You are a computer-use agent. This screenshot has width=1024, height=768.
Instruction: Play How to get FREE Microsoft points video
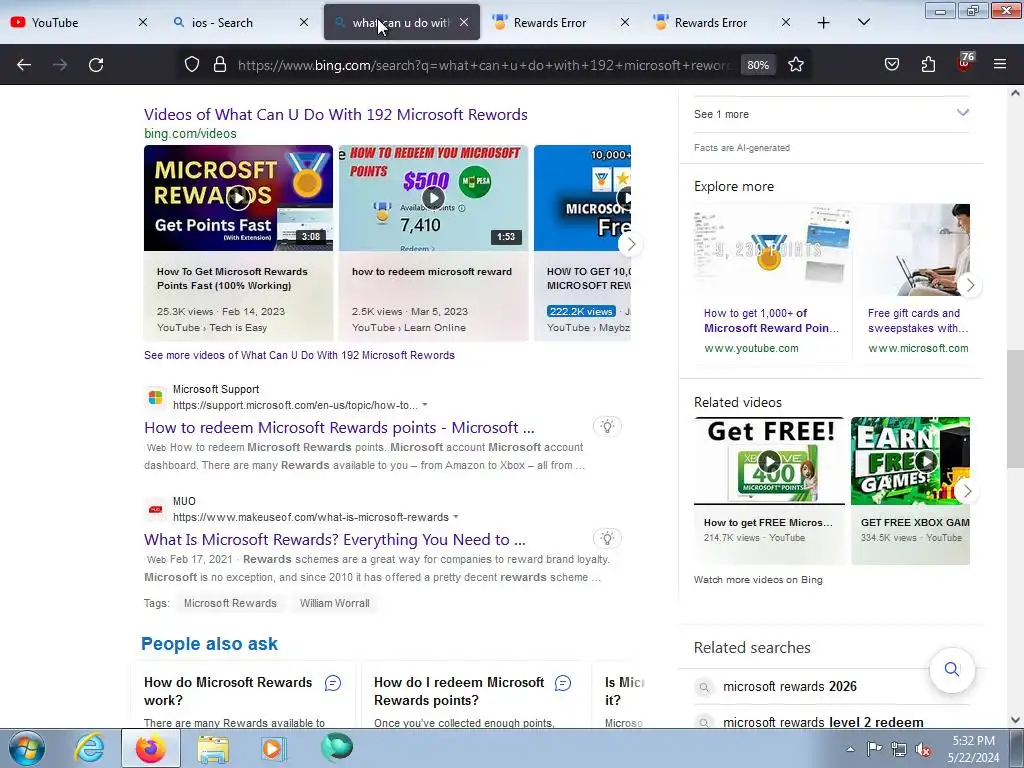click(769, 461)
